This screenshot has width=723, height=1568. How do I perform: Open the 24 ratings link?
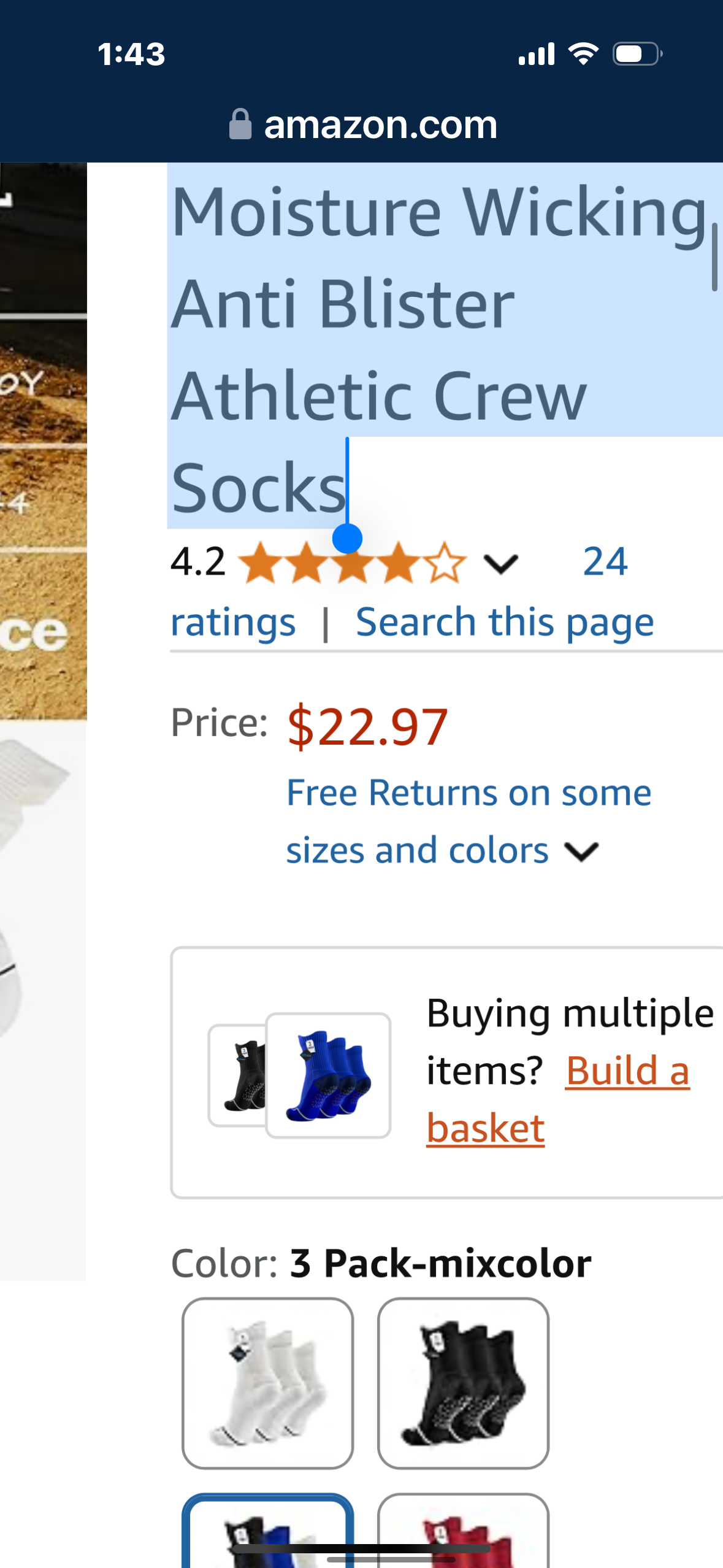pos(605,562)
